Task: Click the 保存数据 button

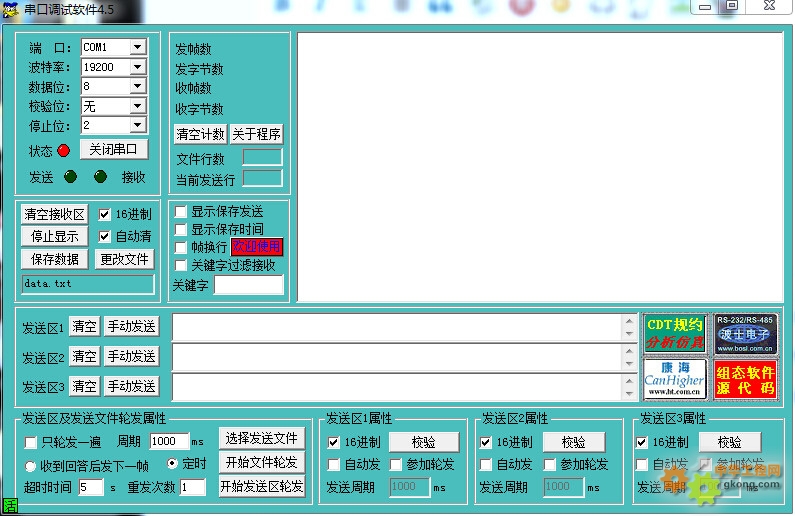Action: tap(54, 260)
